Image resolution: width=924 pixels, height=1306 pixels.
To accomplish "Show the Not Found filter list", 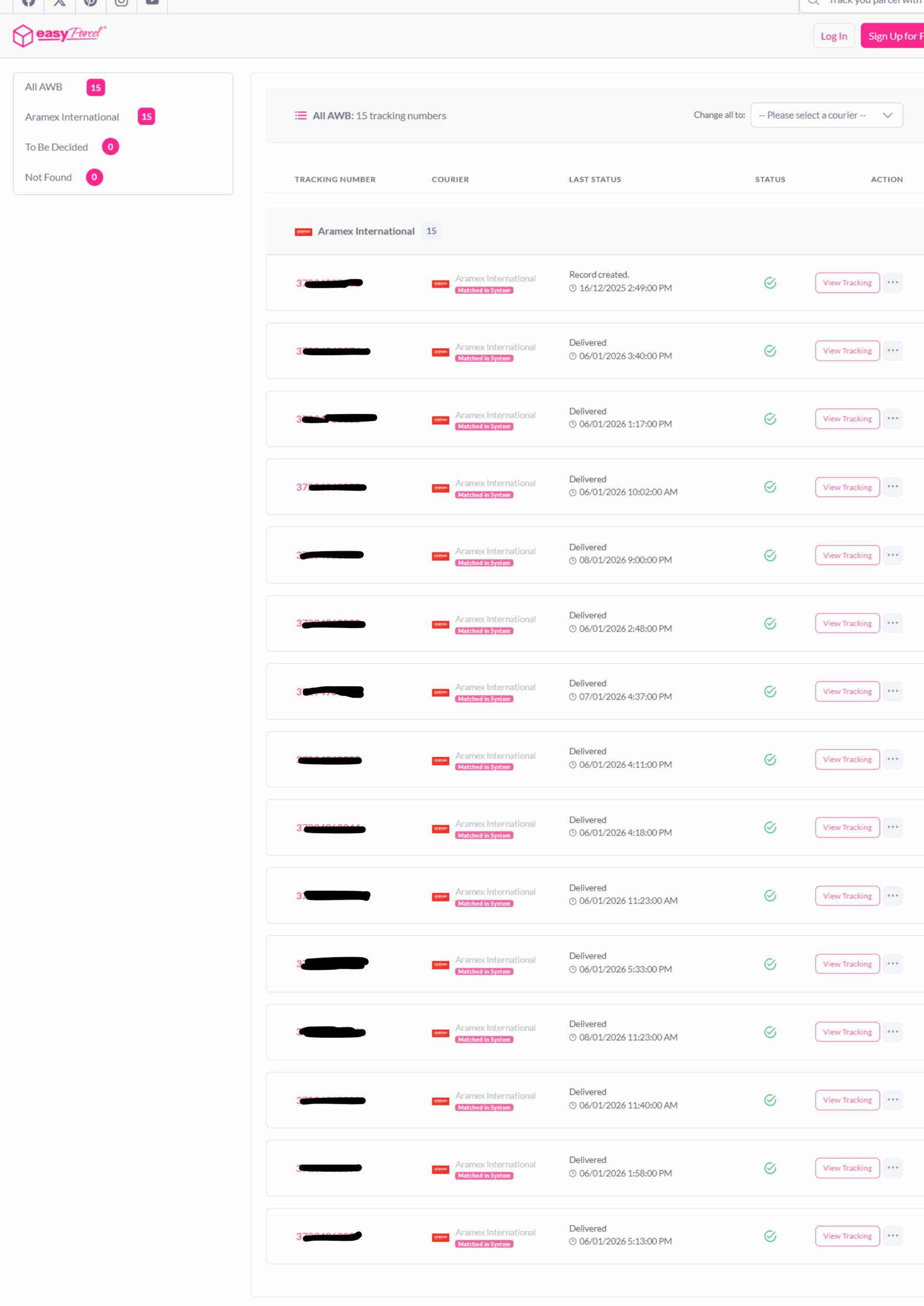I will point(48,178).
